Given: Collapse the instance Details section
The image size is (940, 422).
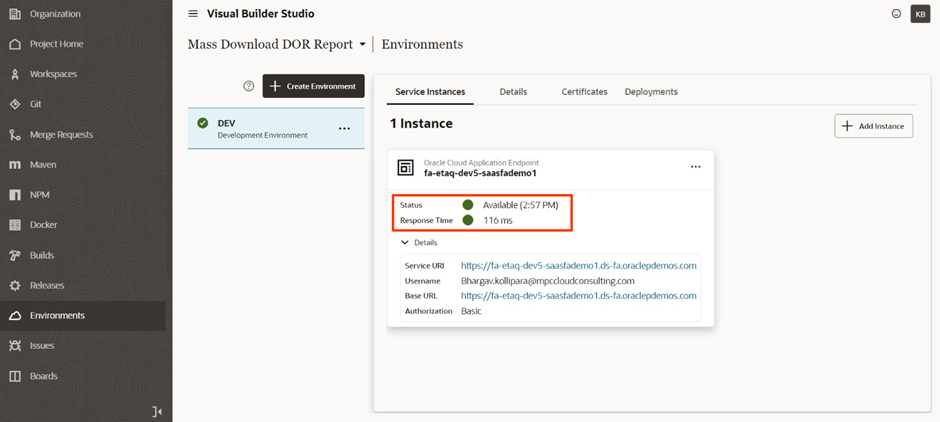Looking at the screenshot, I should 420,243.
